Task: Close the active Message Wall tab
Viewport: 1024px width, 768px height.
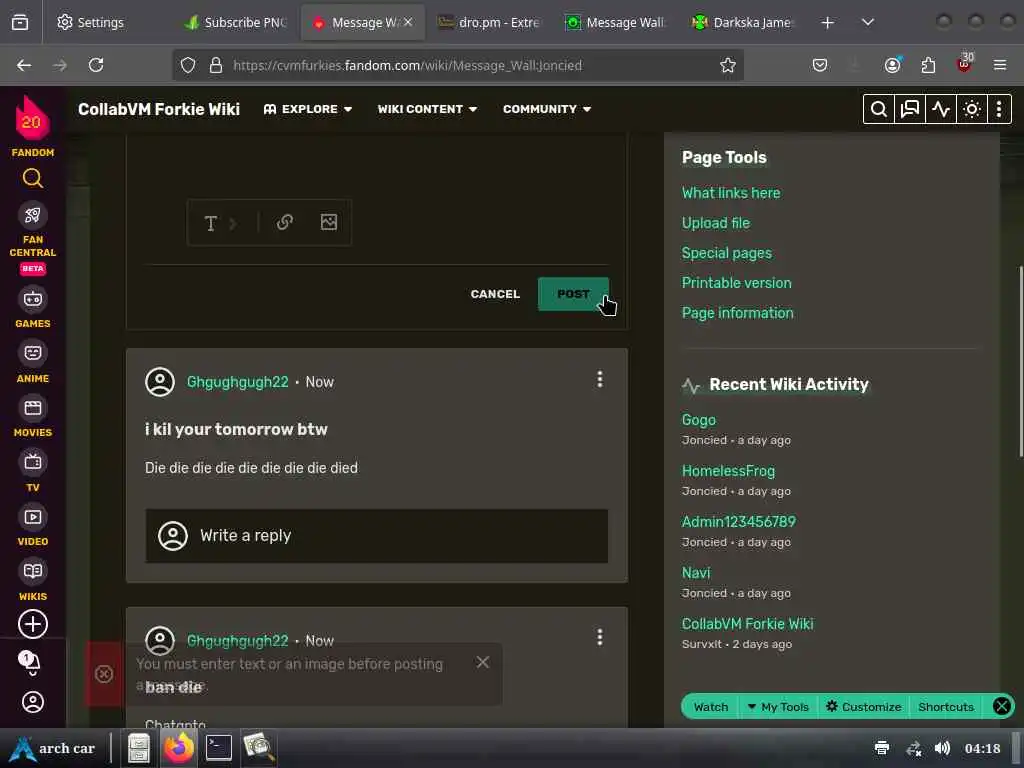Action: tap(408, 22)
